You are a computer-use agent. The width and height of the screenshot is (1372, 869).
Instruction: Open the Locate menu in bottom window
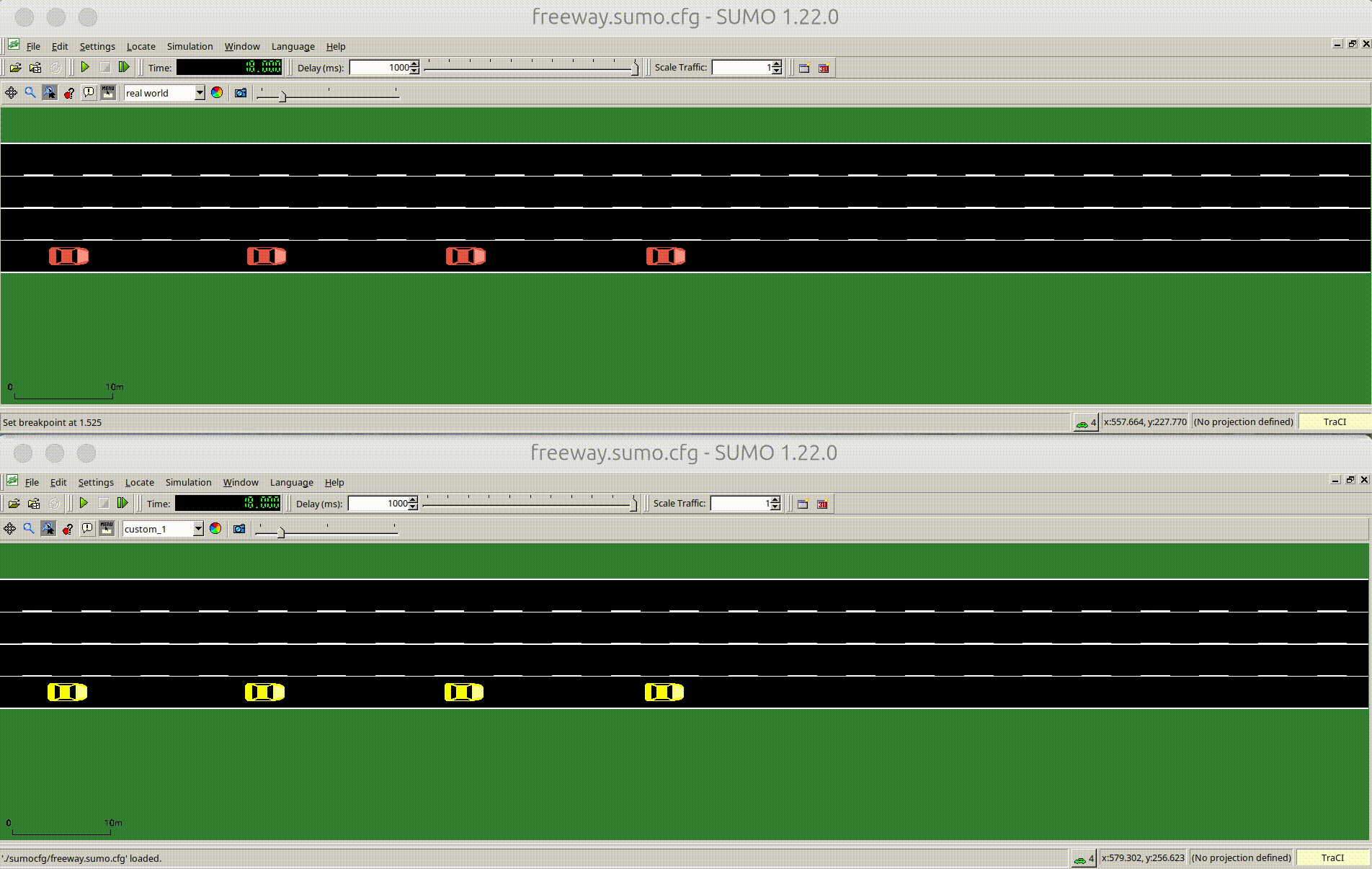click(x=139, y=482)
